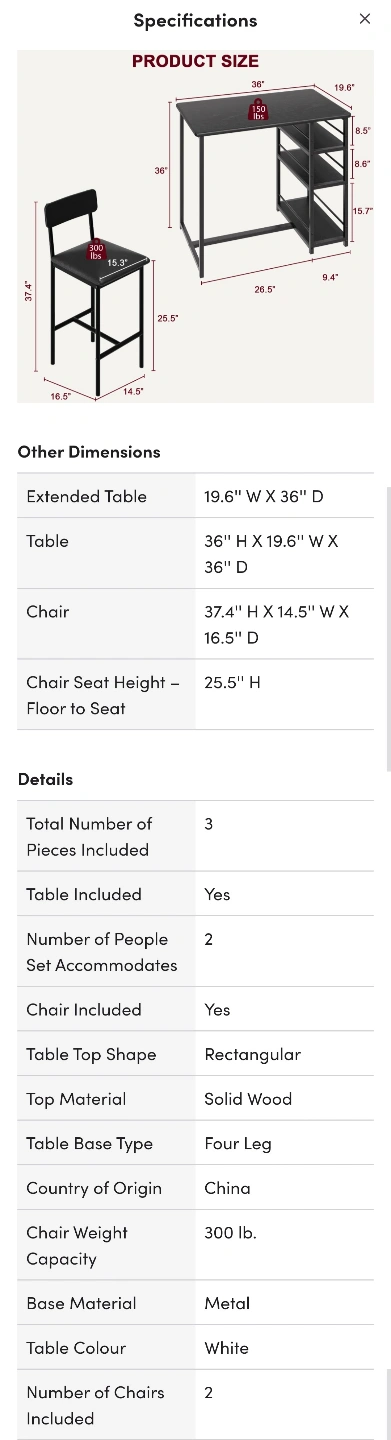Select the Extended Table row label
The image size is (391, 1440).
tap(87, 496)
